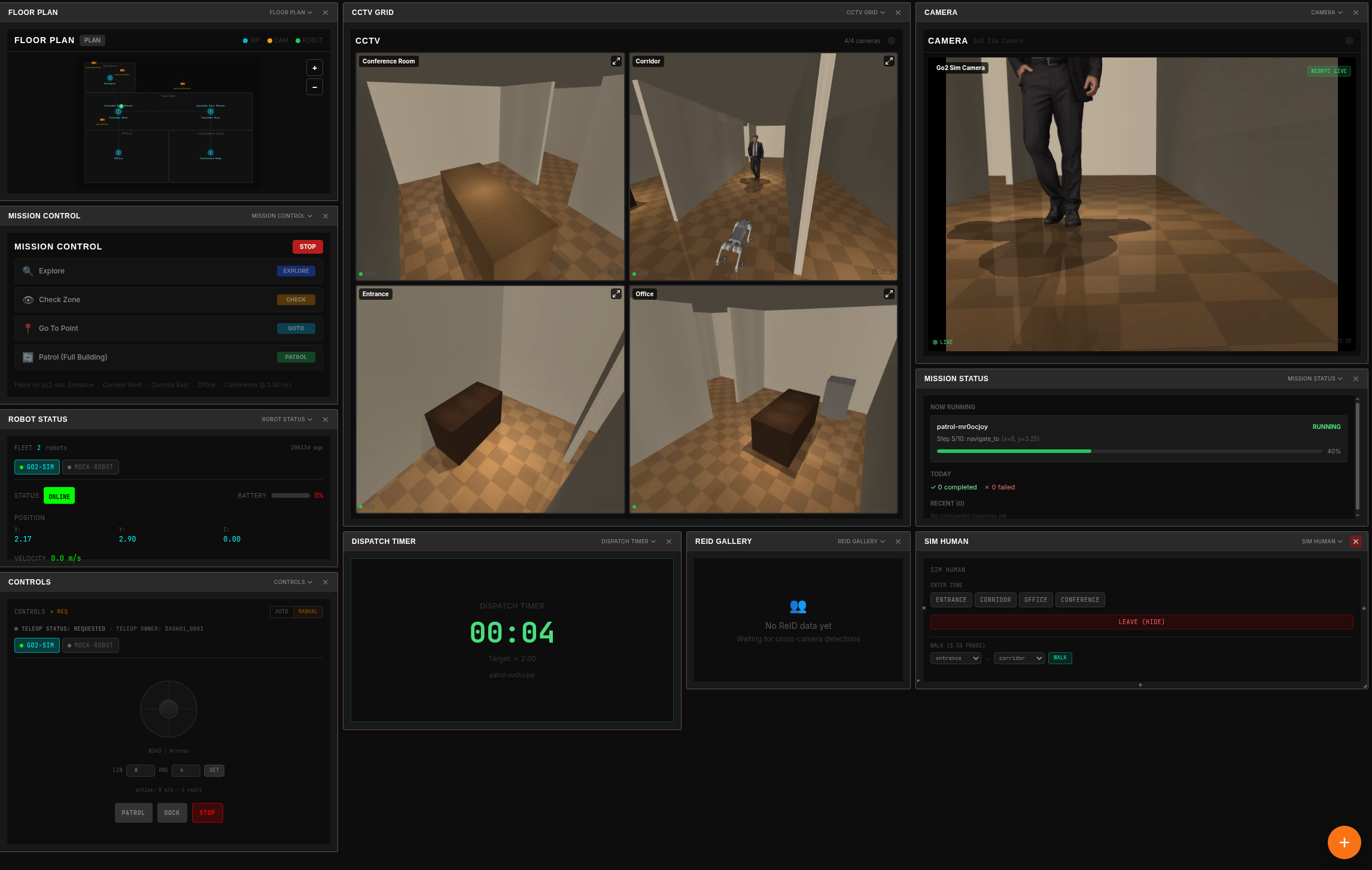This screenshot has width=1372, height=870.
Task: Open the Mission Control panel dropdown
Action: click(x=282, y=216)
